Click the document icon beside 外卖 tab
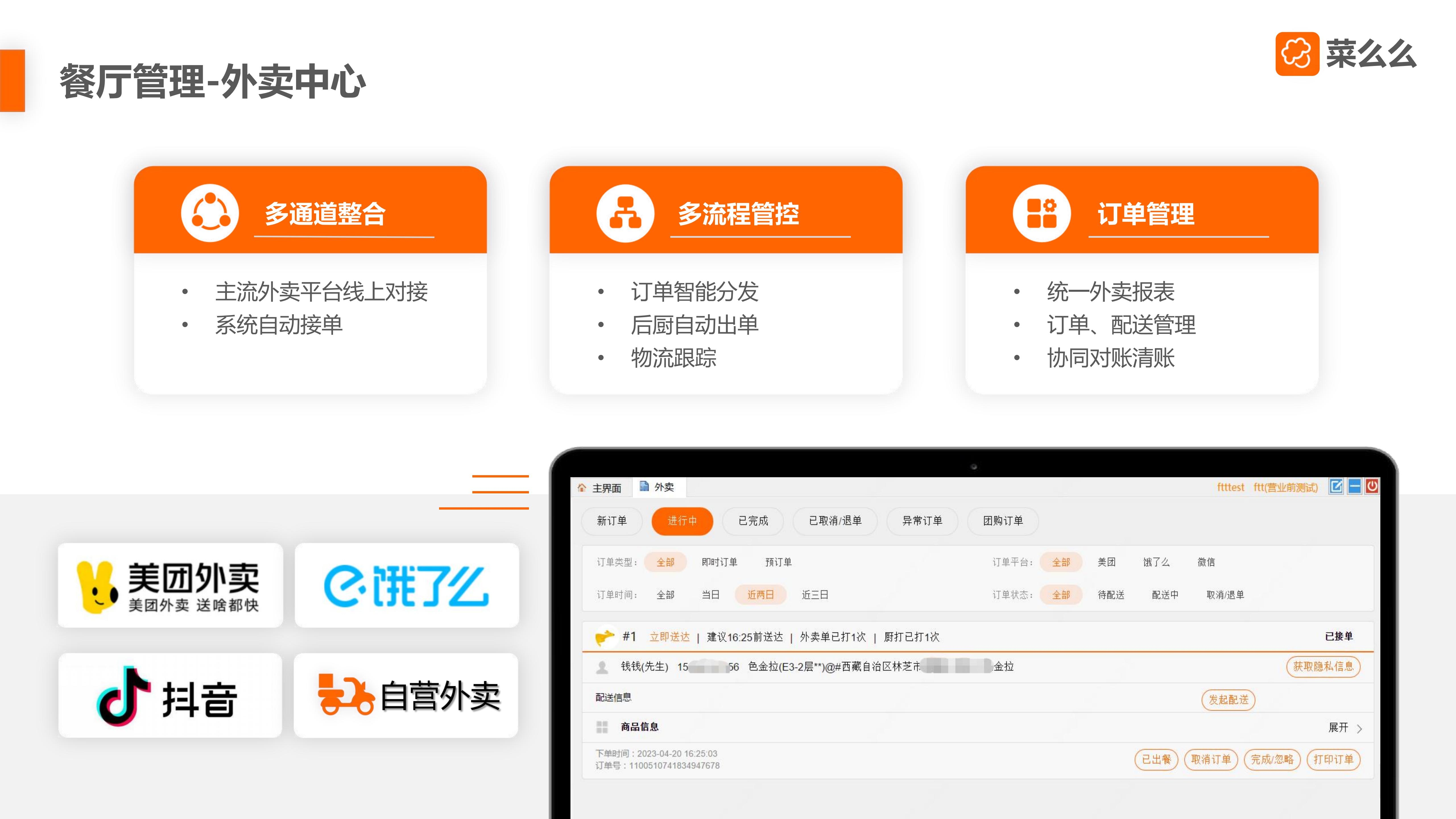Image resolution: width=1456 pixels, height=819 pixels. tap(644, 486)
